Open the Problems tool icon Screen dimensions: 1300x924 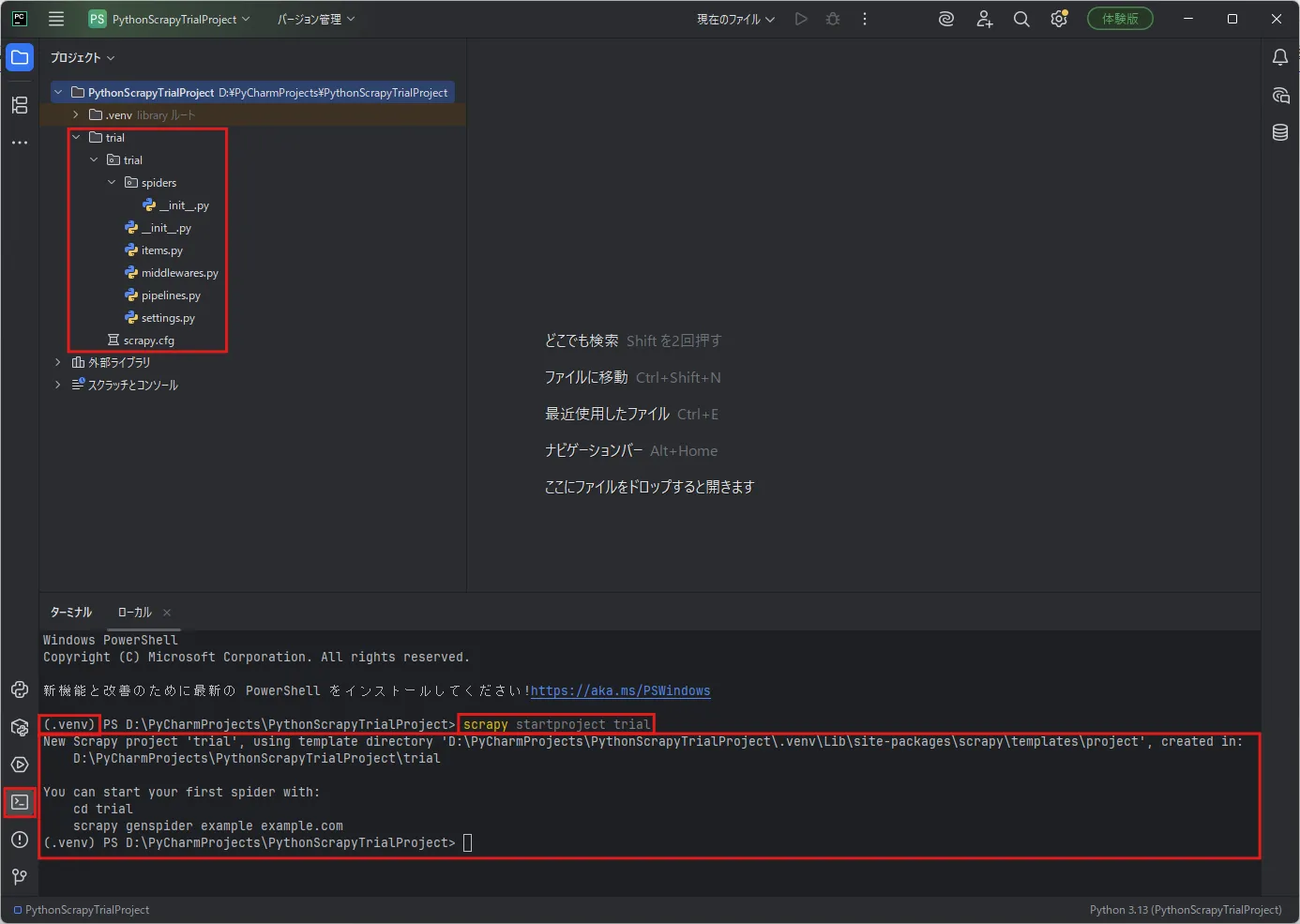tap(20, 840)
